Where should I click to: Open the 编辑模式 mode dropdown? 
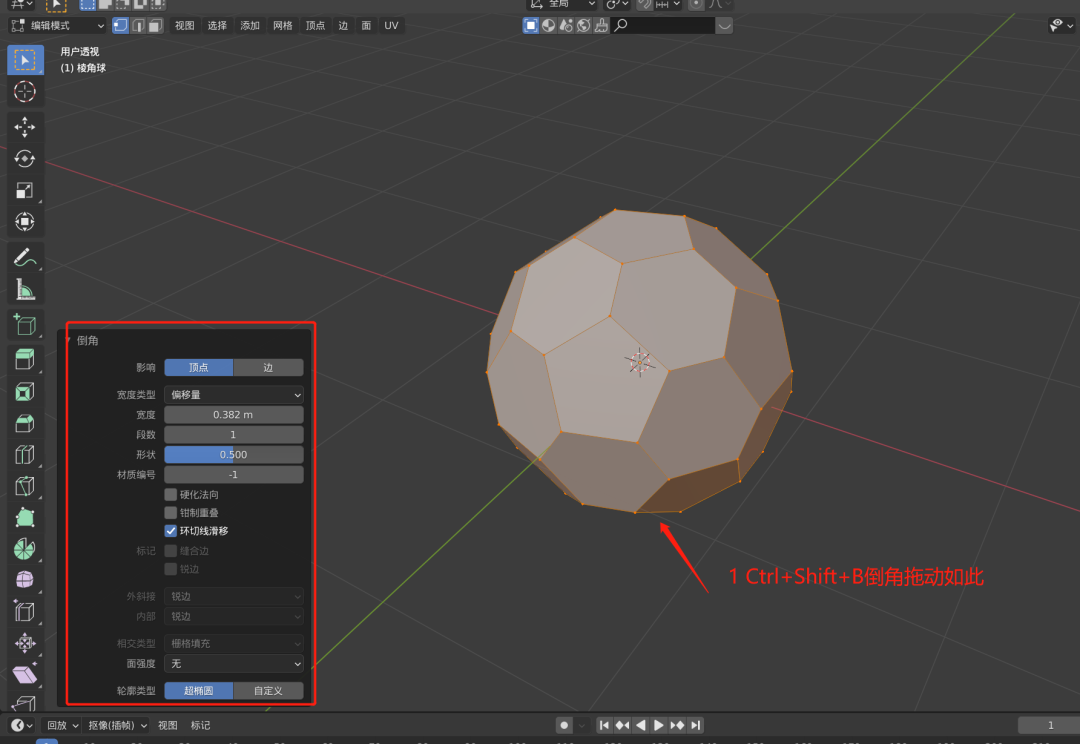pos(58,25)
